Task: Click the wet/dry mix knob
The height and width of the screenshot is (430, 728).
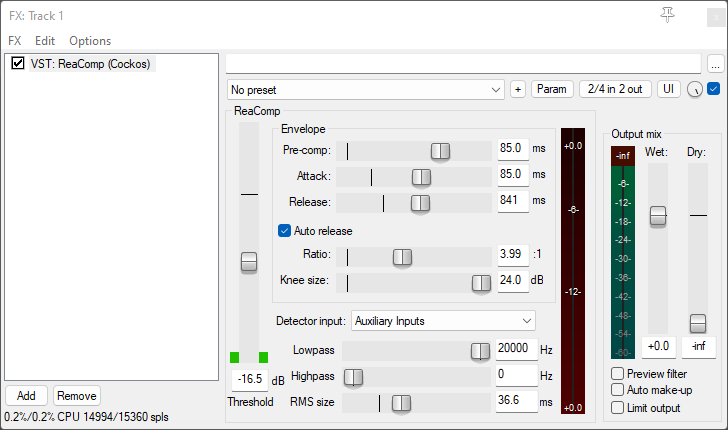Action: pos(695,89)
